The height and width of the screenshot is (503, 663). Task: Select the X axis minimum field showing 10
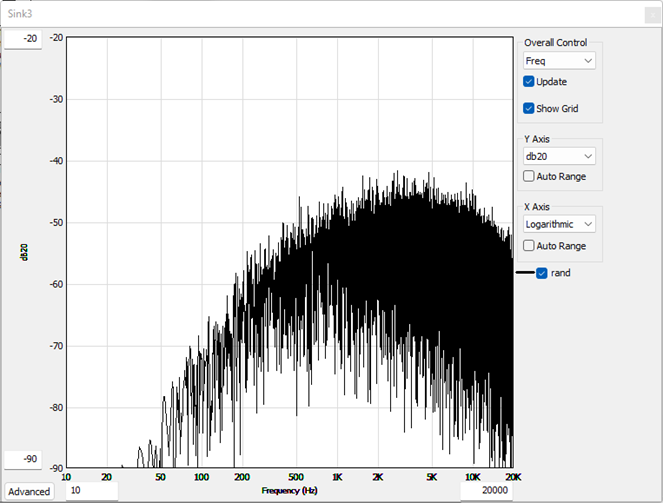pos(92,491)
